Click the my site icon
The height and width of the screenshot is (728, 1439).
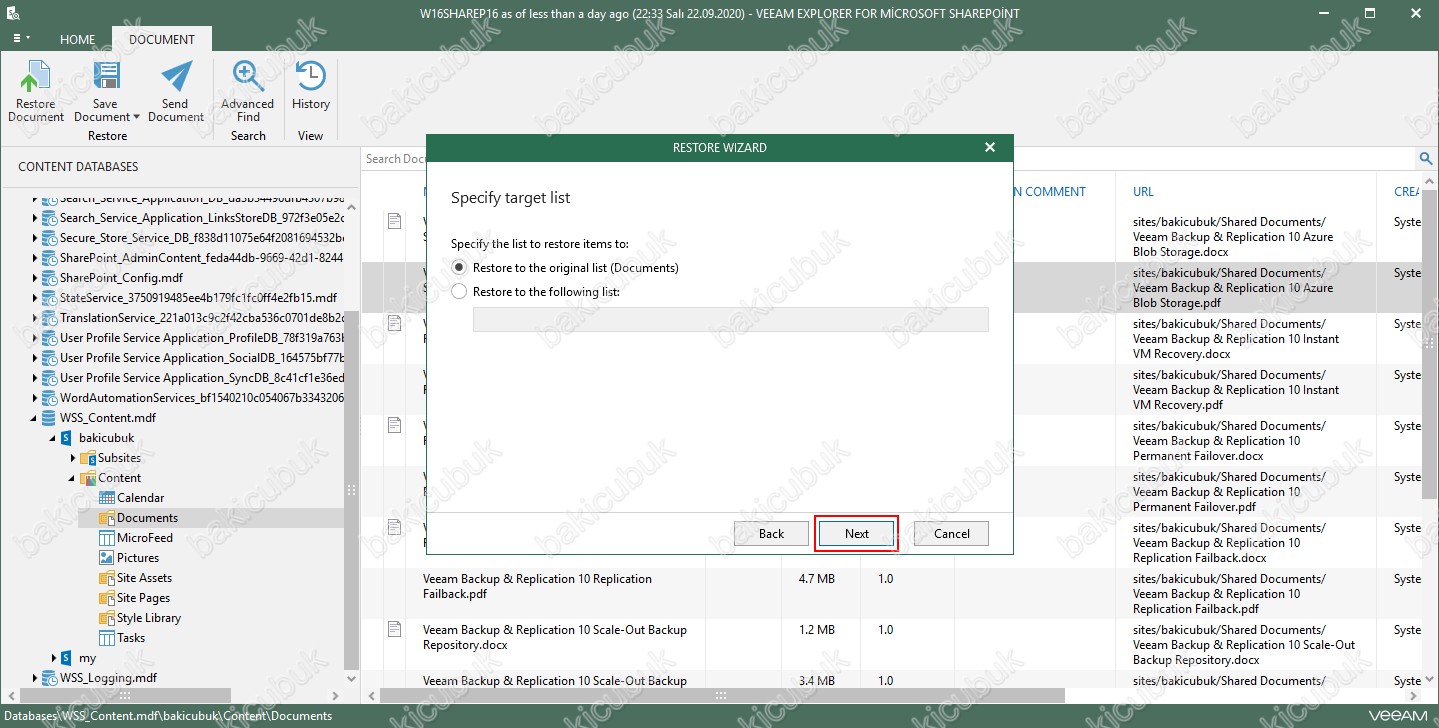[x=67, y=658]
